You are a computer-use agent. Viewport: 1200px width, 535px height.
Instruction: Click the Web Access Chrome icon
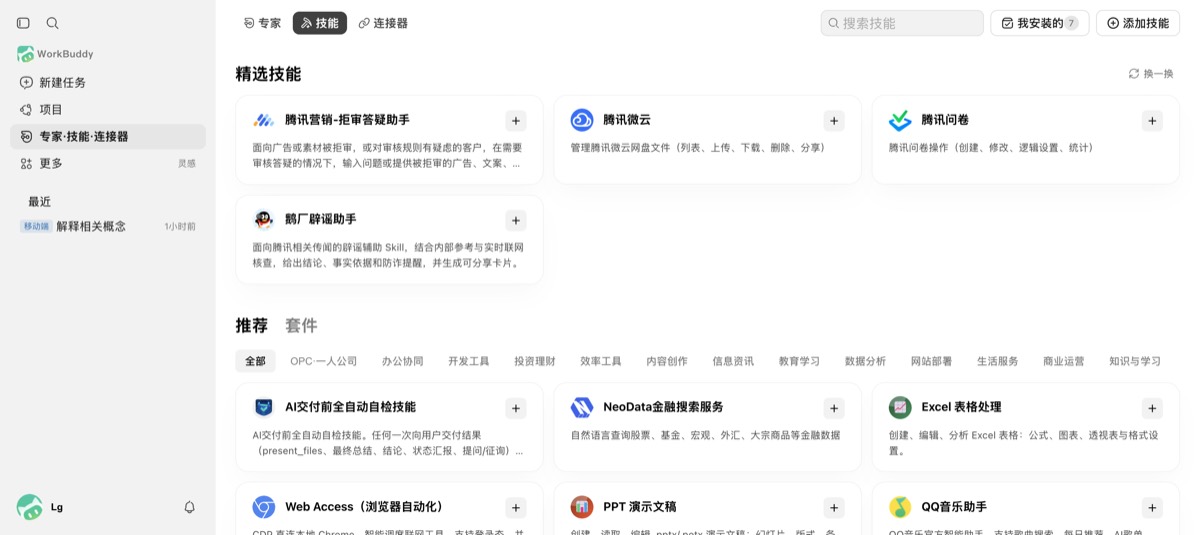(x=264, y=507)
